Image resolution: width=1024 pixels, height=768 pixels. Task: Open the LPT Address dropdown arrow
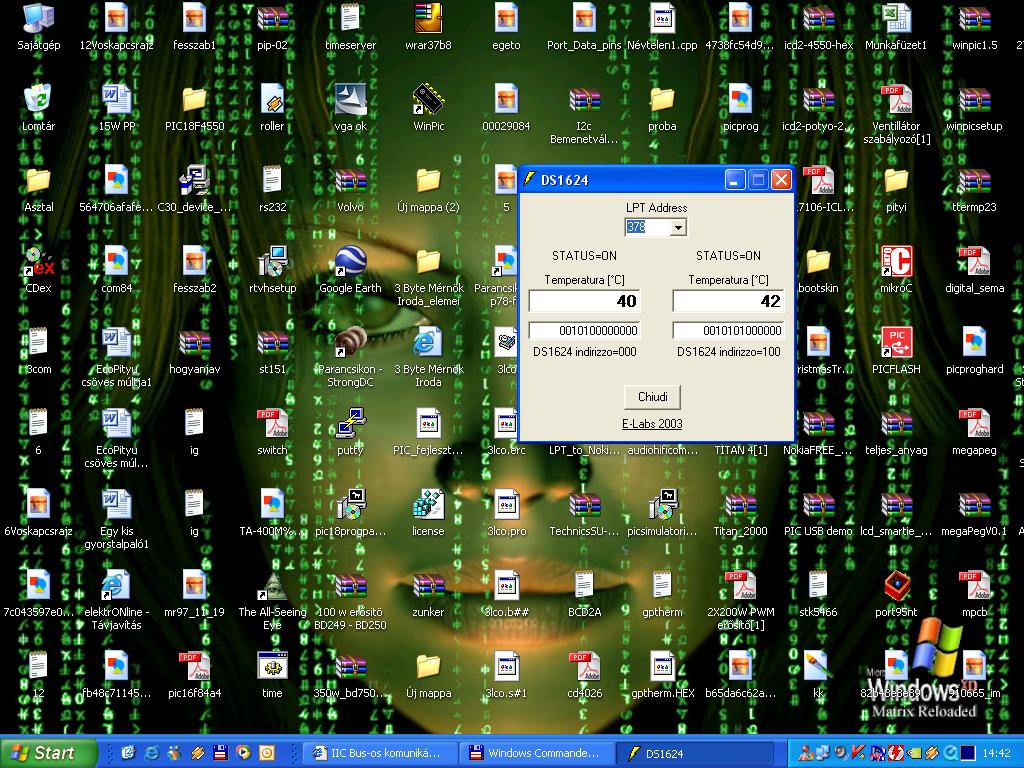pyautogui.click(x=679, y=227)
